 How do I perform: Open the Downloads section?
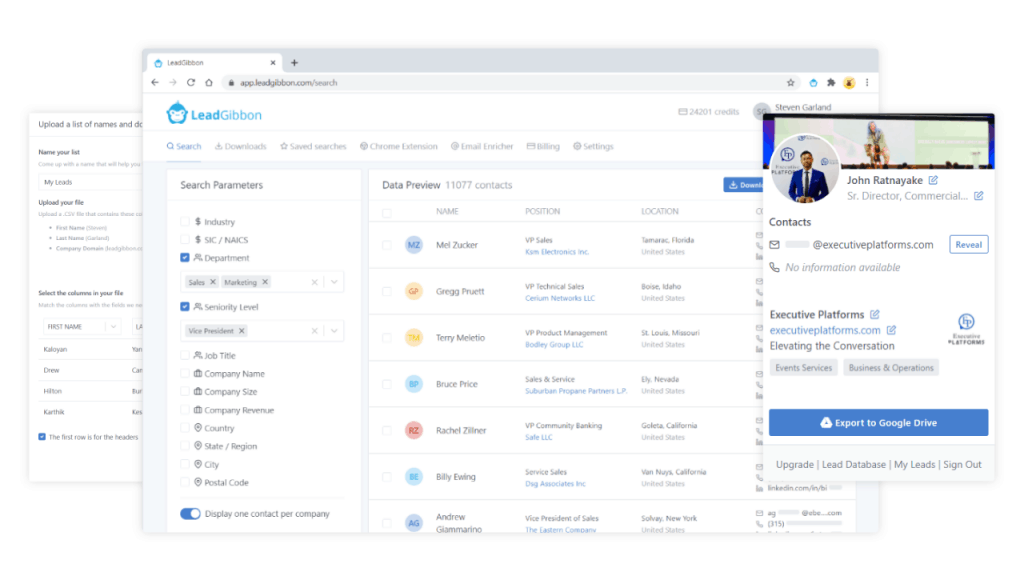click(240, 146)
